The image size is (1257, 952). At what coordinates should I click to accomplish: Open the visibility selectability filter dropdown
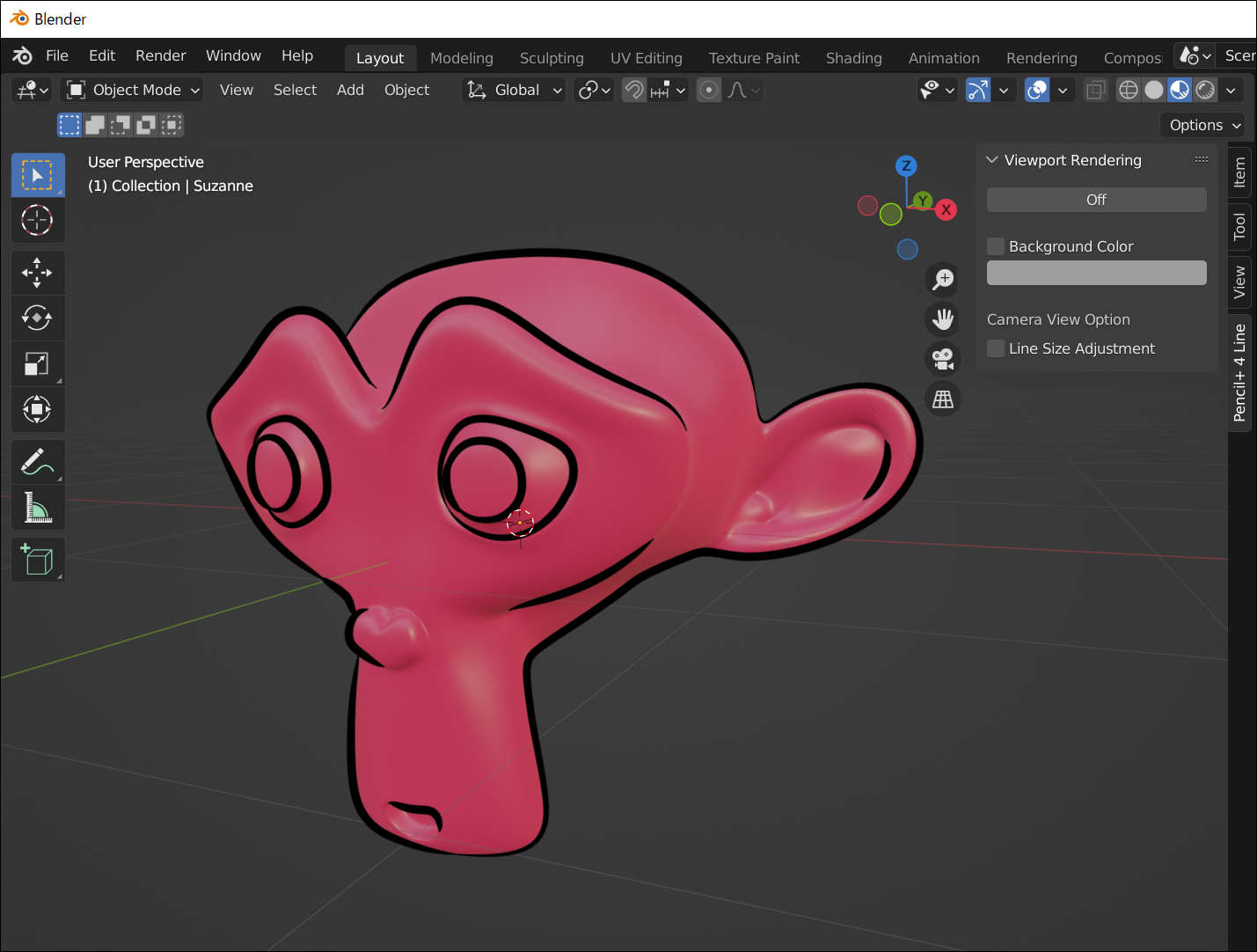tap(937, 90)
